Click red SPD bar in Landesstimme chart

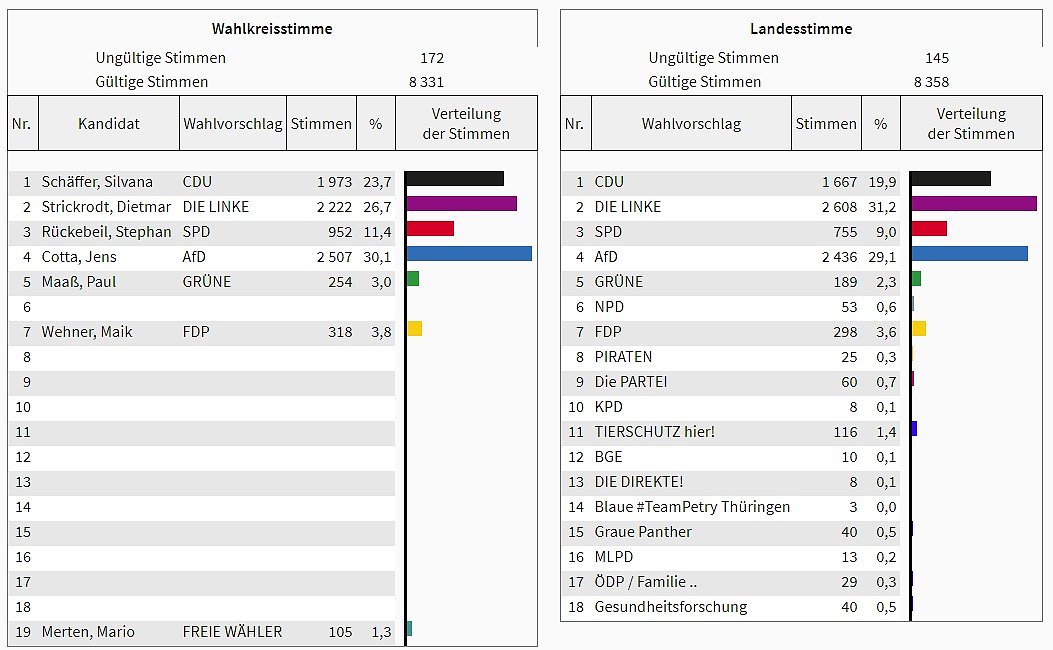coord(929,229)
